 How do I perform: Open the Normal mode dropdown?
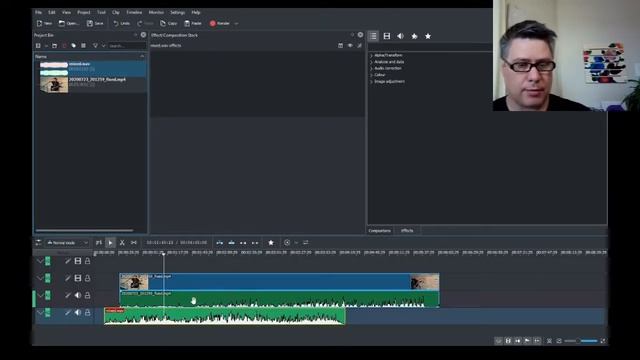pos(67,243)
